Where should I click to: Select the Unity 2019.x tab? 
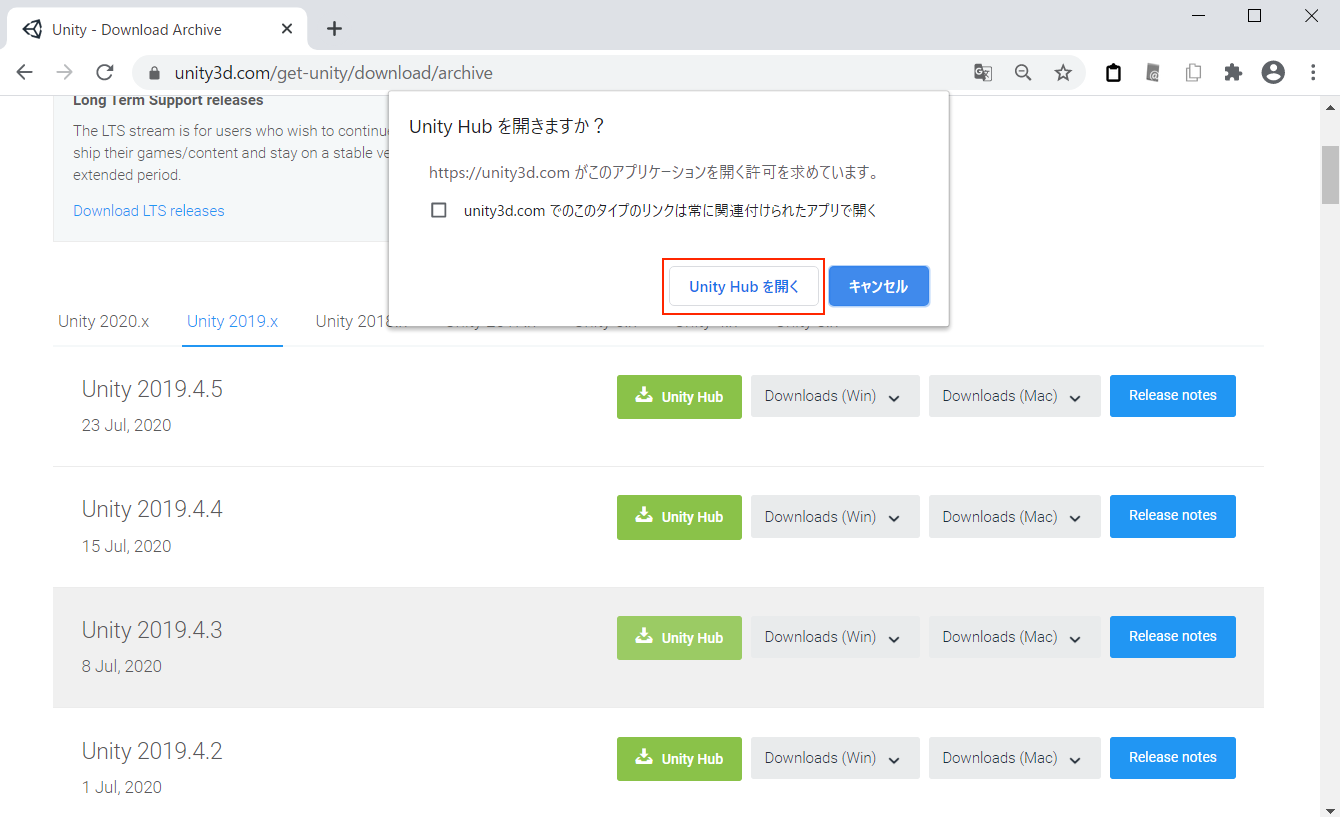232,322
